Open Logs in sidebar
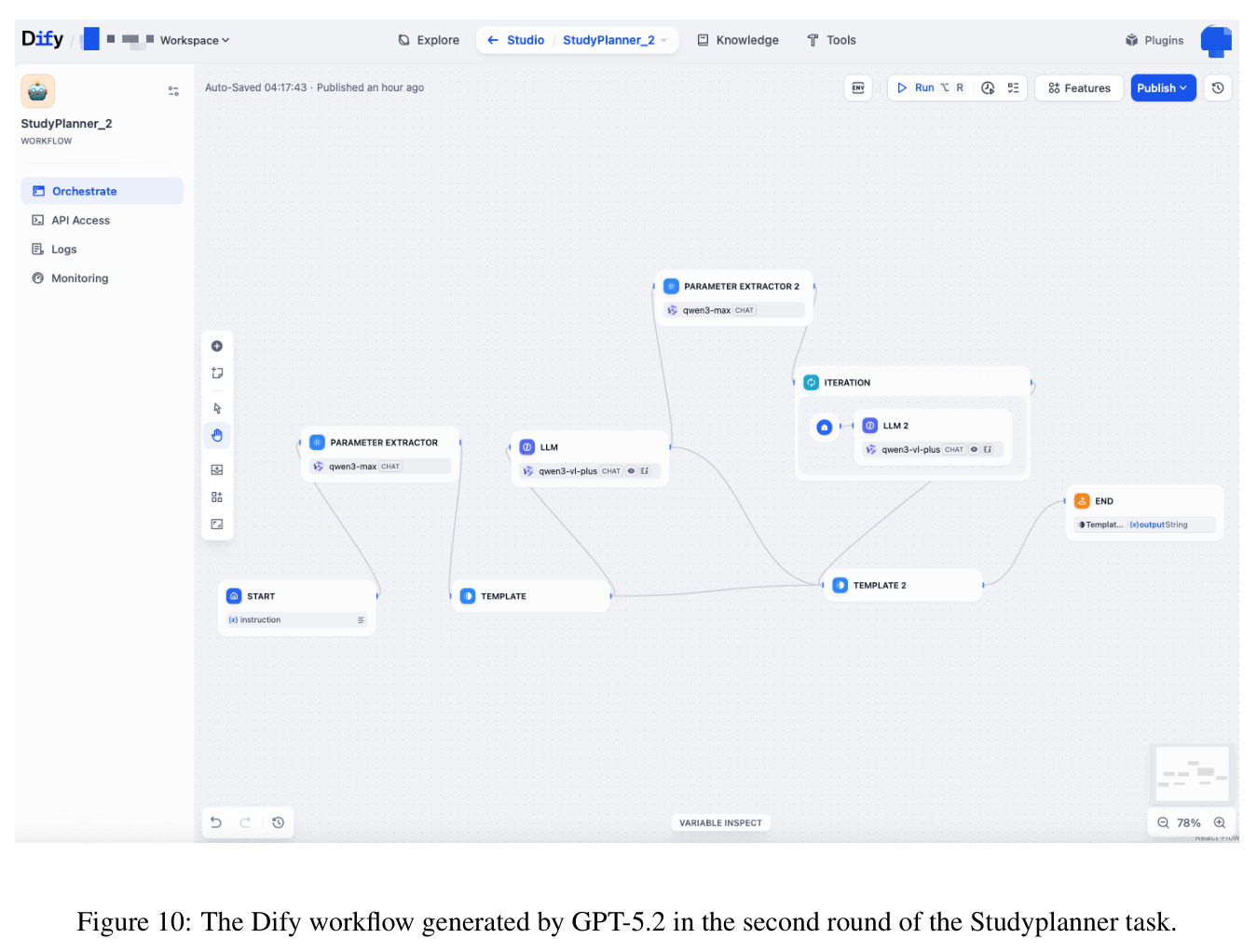Viewport: 1257px width, 952px height. pos(102,249)
